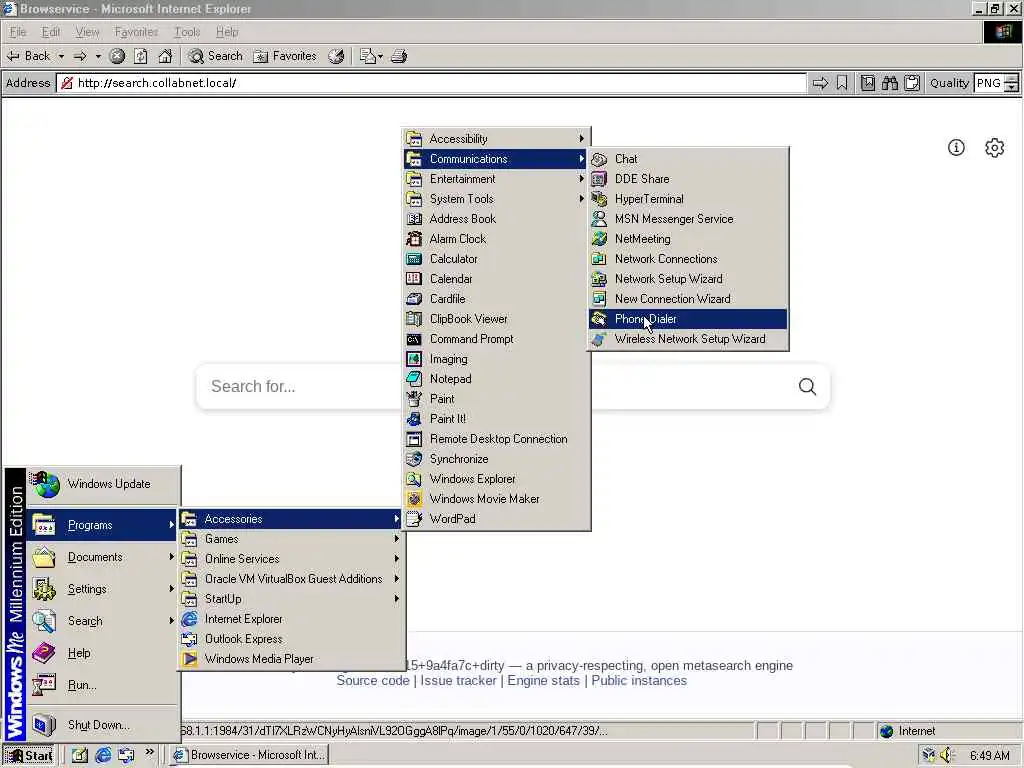Expand the Accessibility submenu
Screen dimensions: 1024x768
point(496,138)
